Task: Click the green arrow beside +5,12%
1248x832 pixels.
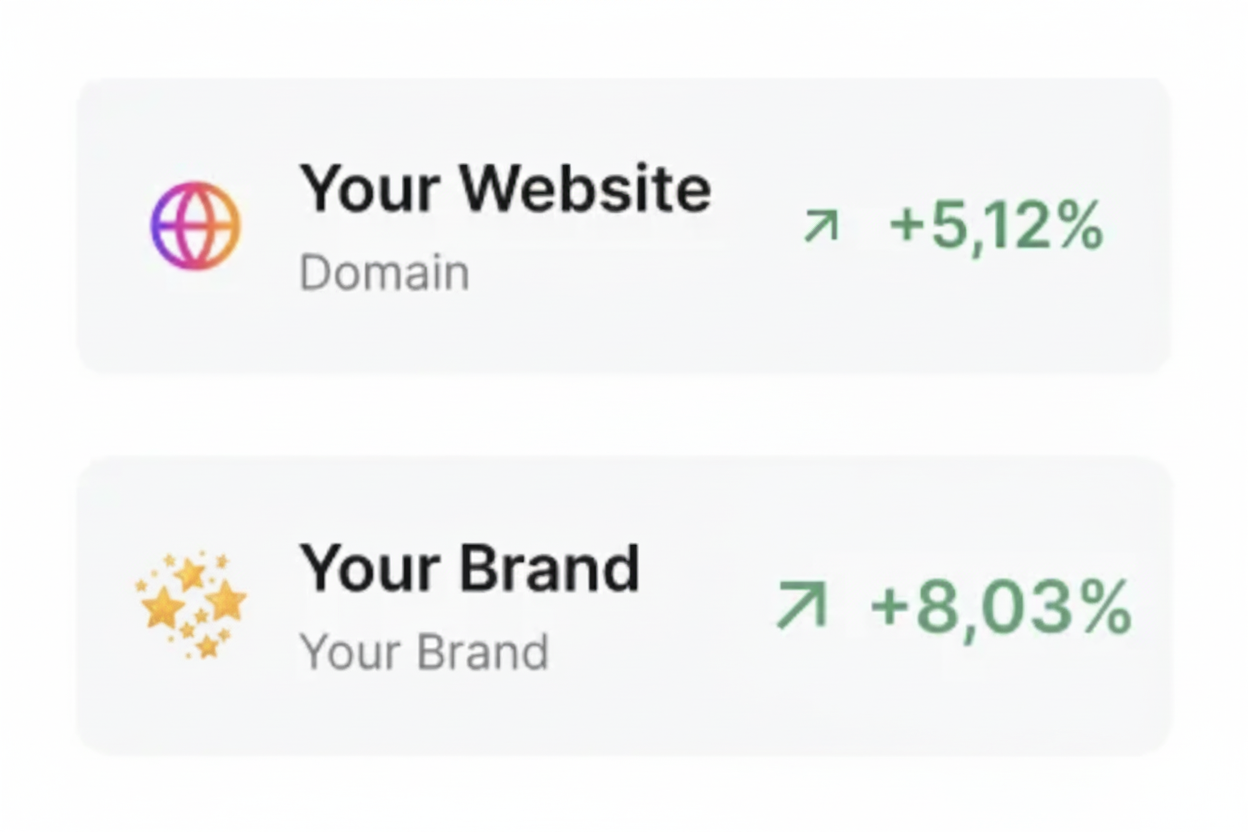Action: click(821, 227)
